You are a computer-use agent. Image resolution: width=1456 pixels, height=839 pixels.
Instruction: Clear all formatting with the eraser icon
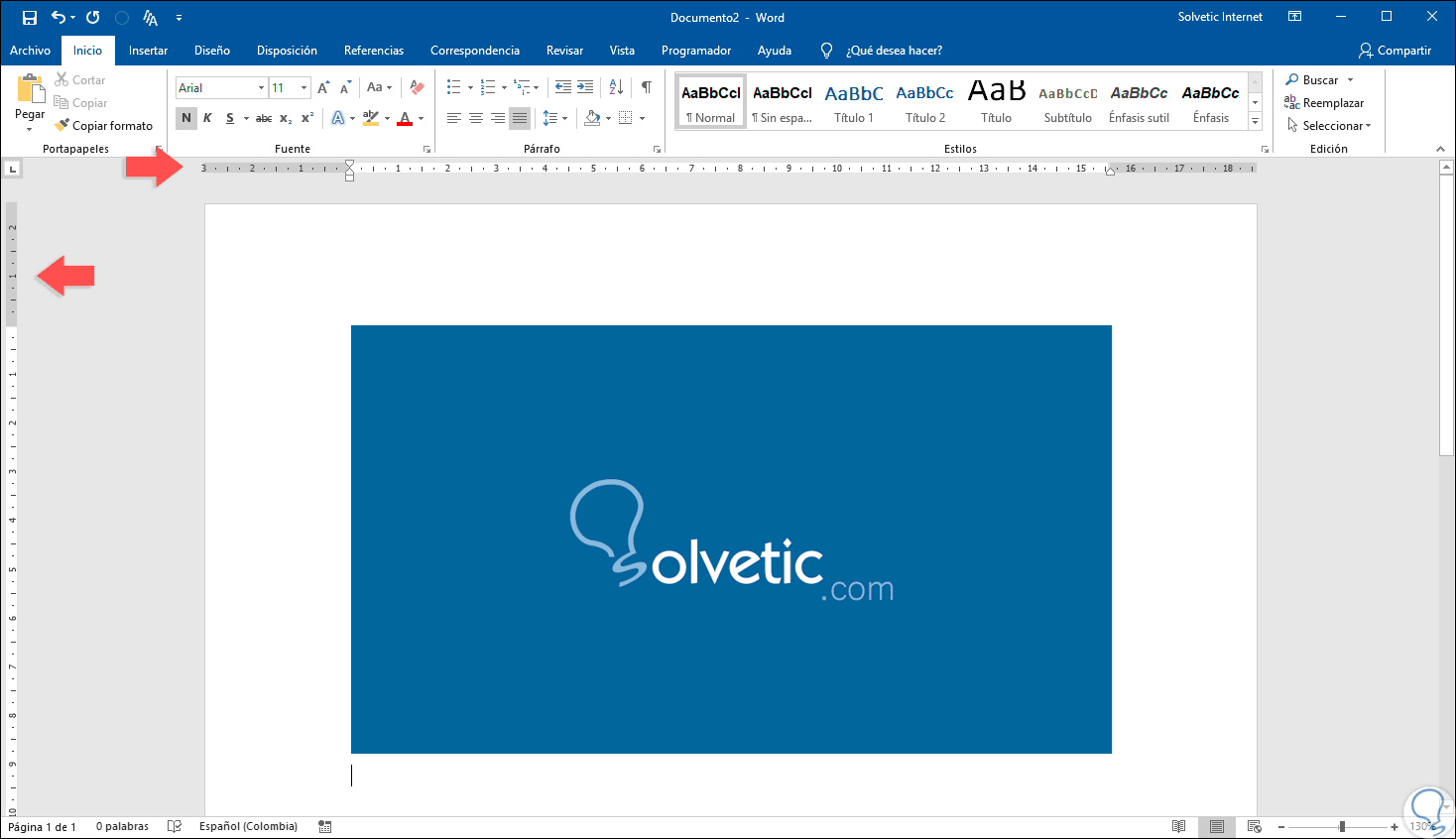point(417,88)
